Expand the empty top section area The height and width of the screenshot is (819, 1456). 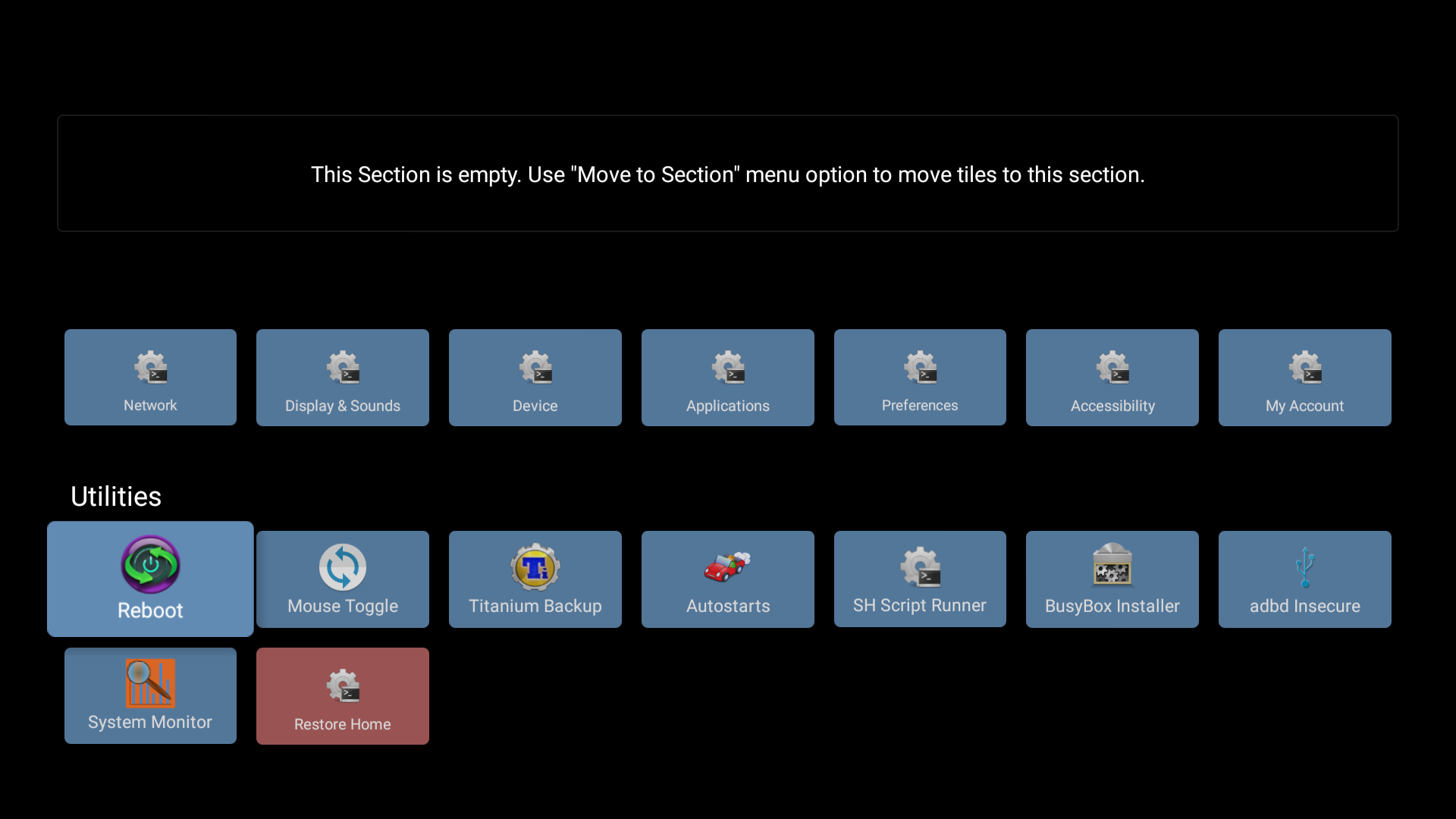point(728,173)
